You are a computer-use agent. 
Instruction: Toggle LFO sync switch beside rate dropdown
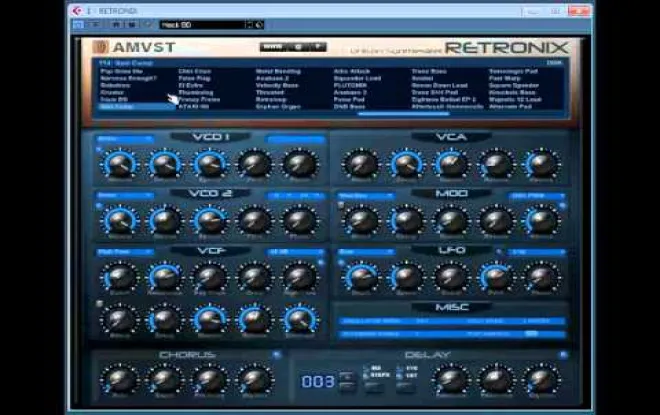pos(499,252)
